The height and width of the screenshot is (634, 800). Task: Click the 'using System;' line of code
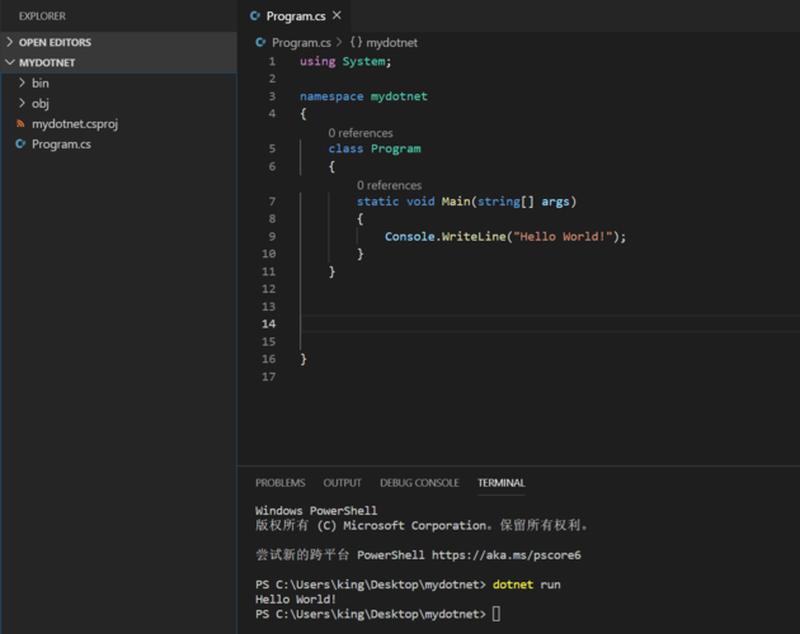point(345,62)
